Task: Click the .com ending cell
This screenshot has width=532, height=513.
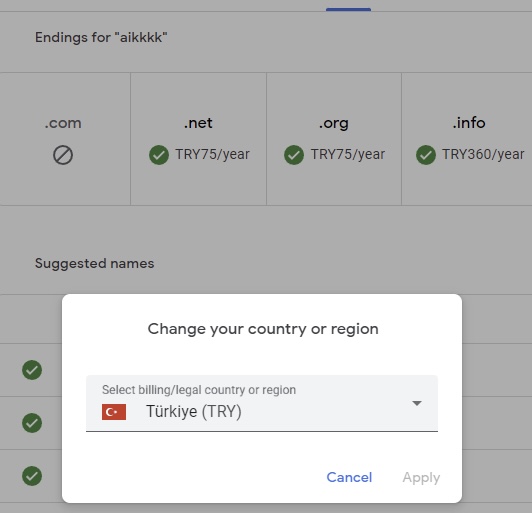Action: click(65, 139)
